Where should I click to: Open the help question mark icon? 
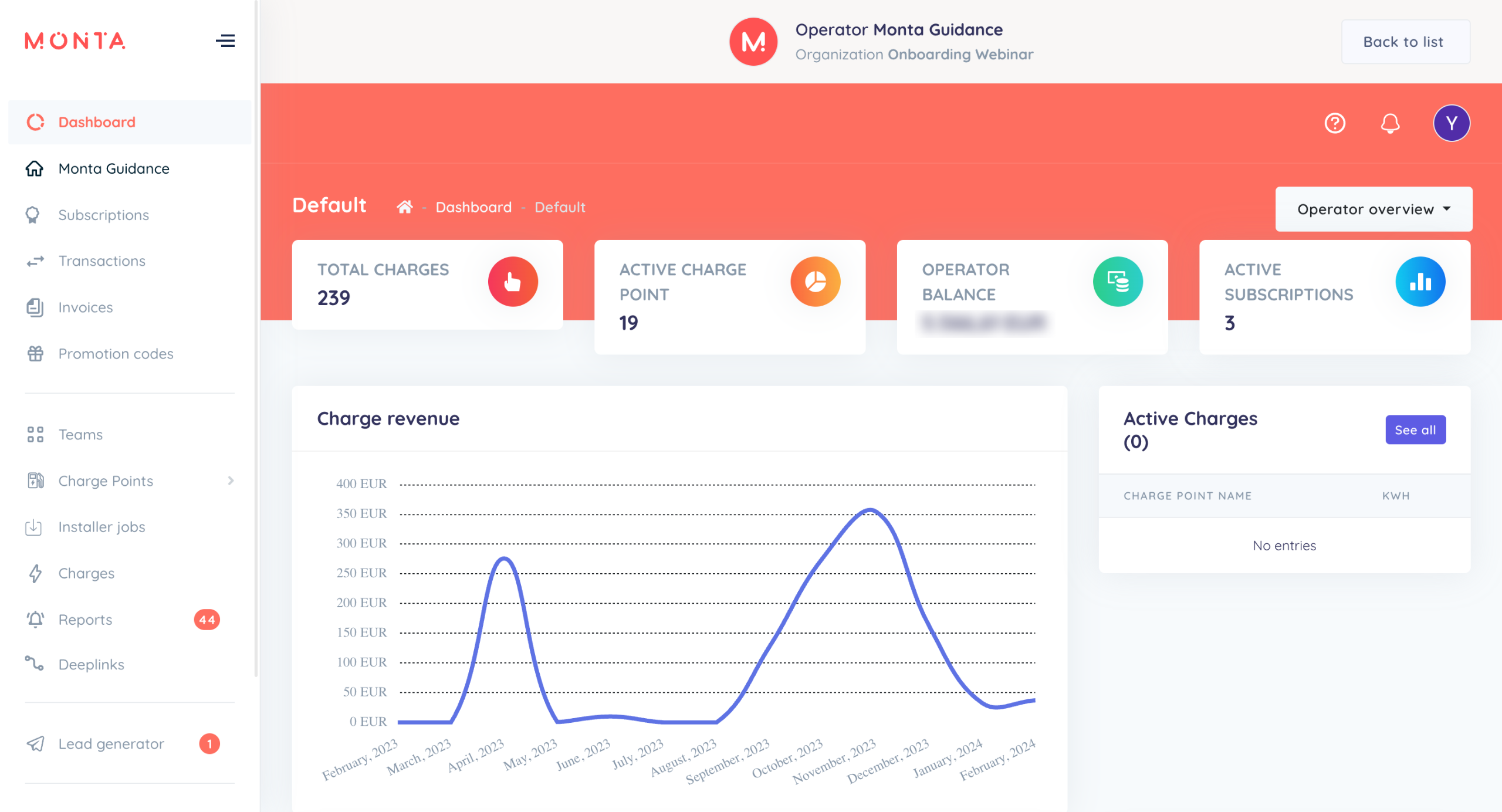(1335, 123)
